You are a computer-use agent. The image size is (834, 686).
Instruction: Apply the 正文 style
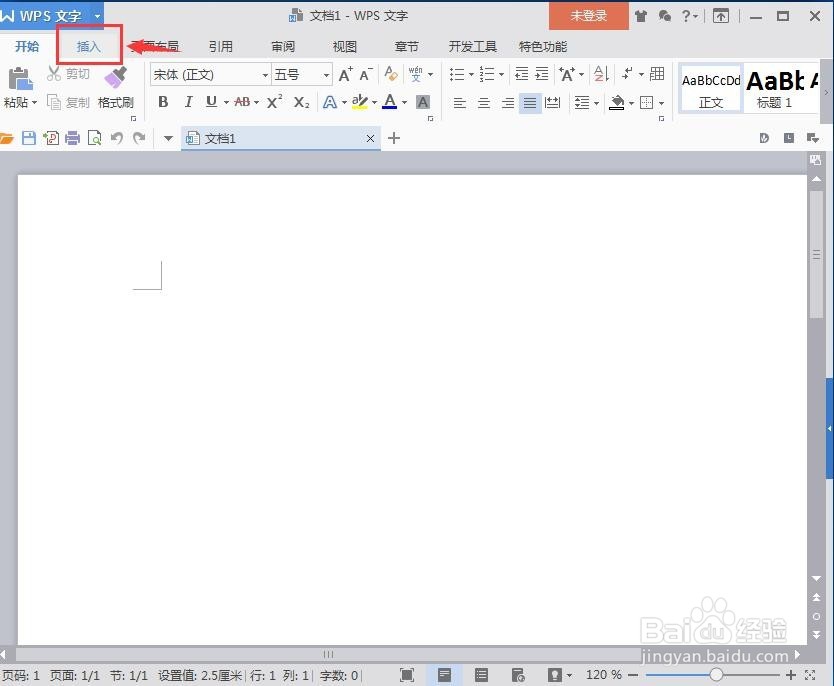pyautogui.click(x=711, y=89)
